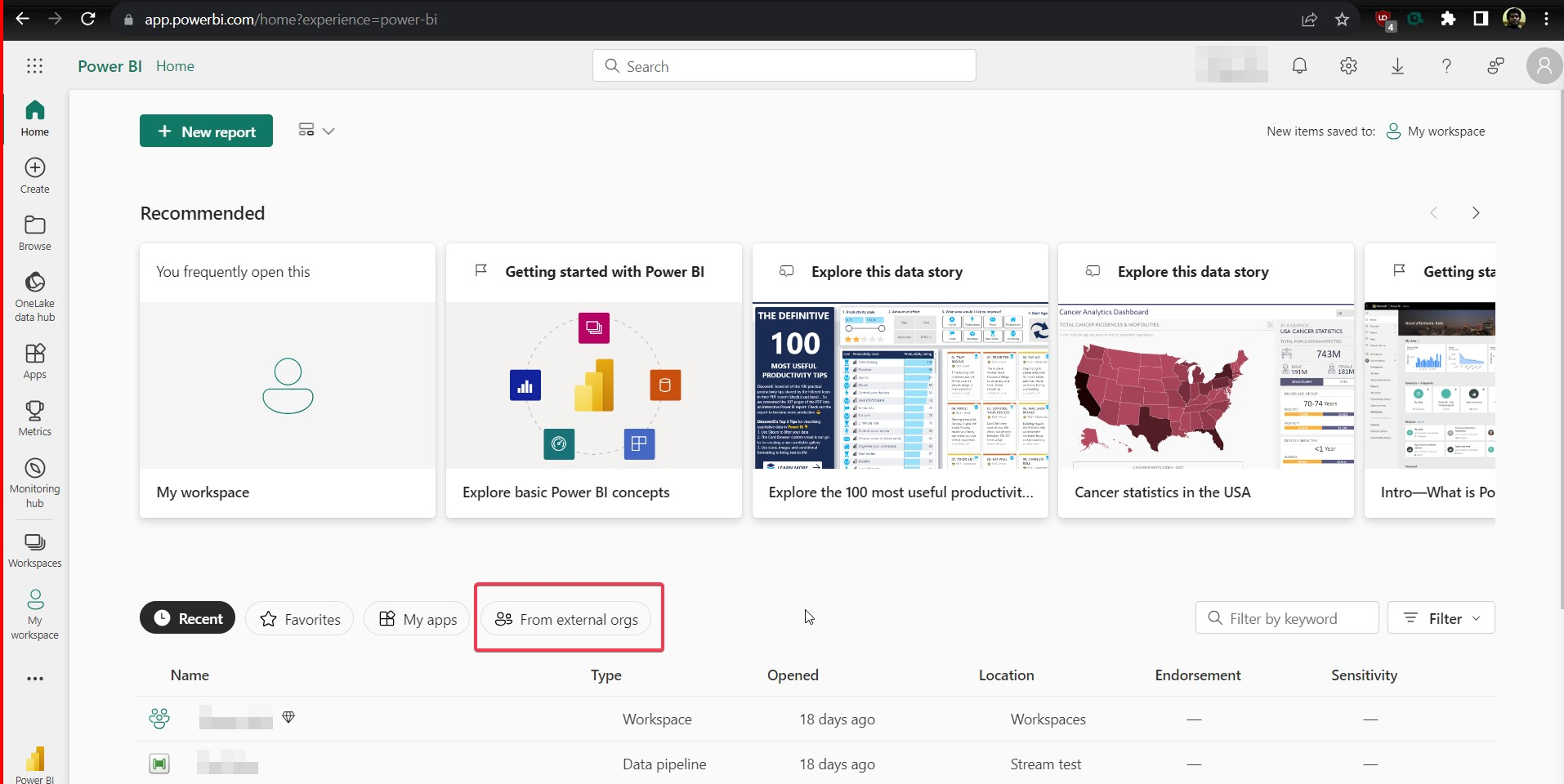
Task: Click the New report button
Action: click(x=206, y=131)
